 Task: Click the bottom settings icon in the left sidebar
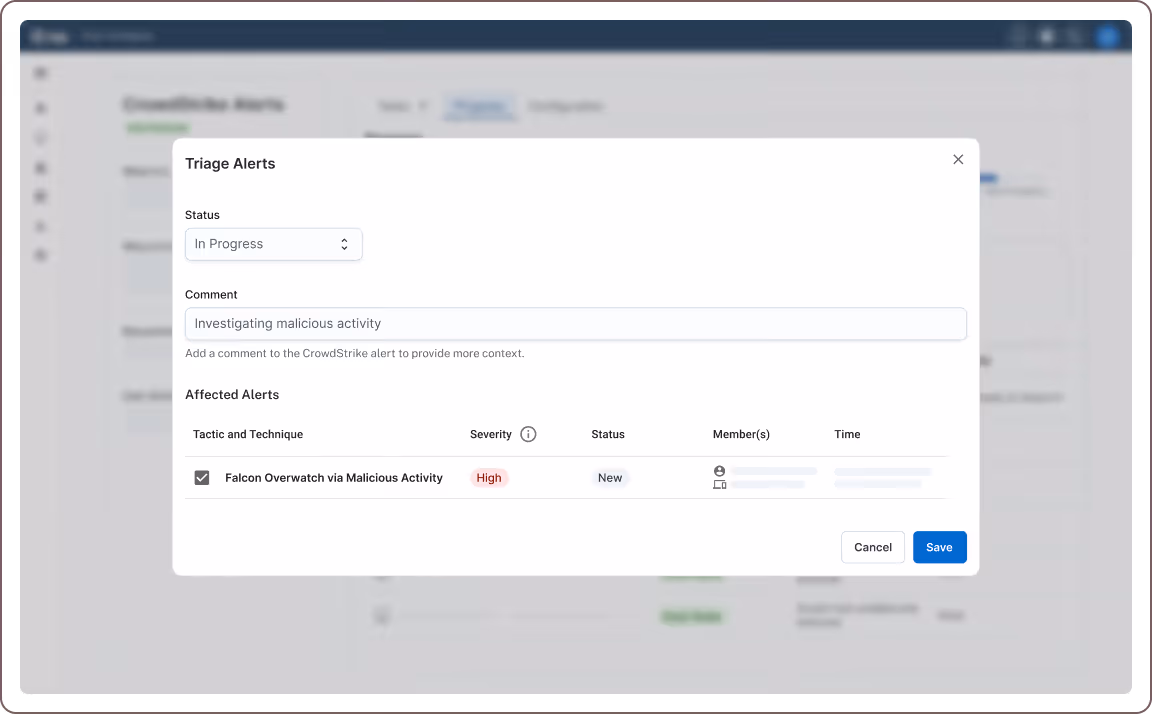click(40, 255)
